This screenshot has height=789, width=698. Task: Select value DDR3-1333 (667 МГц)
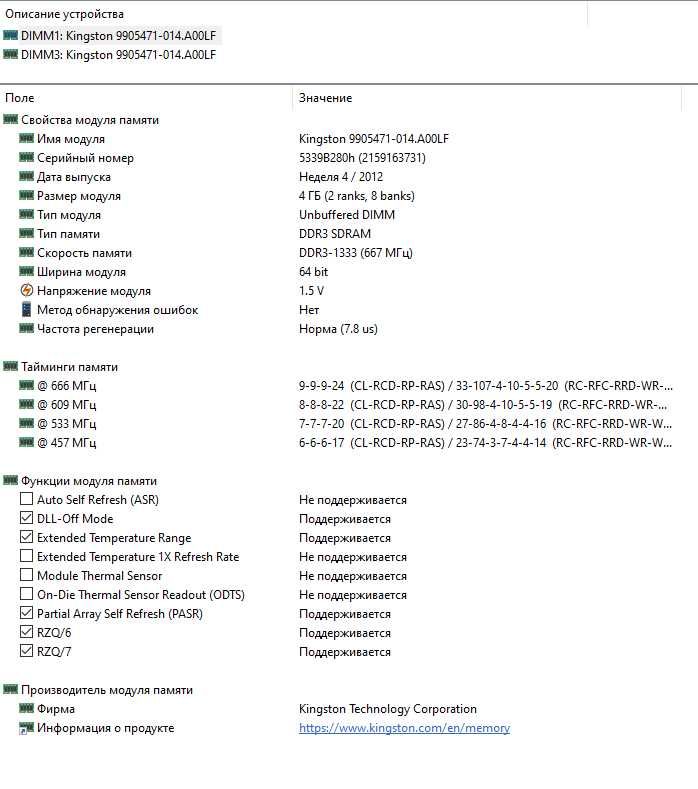coord(356,253)
